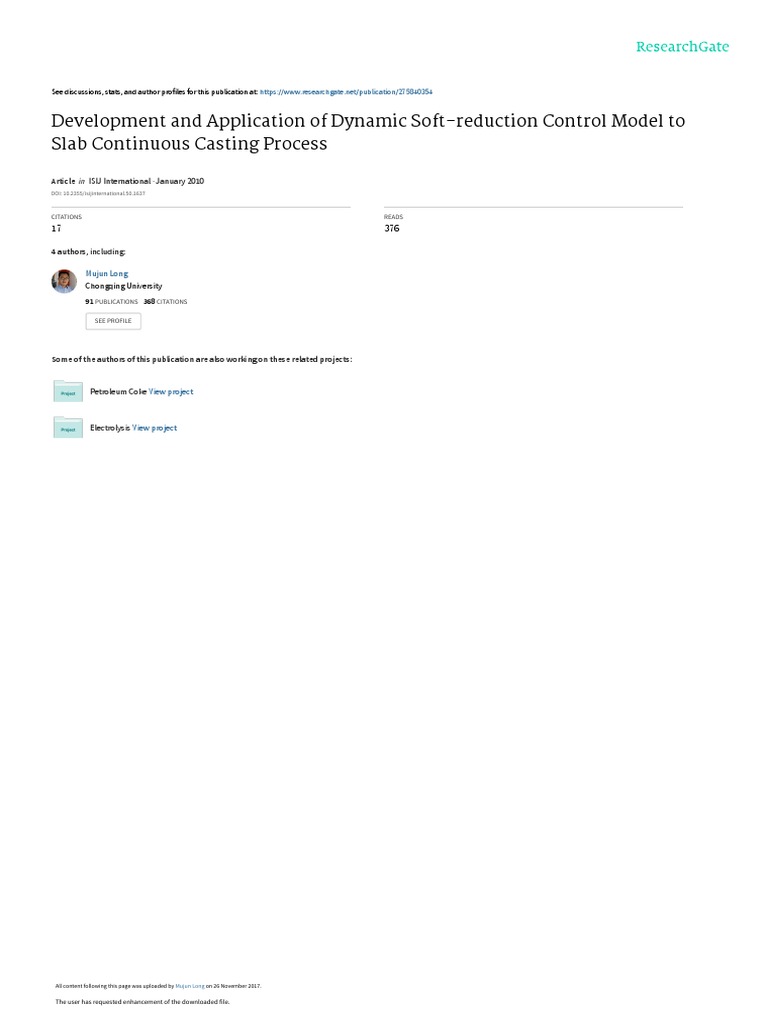Click the 368 citations author stat
Viewport: 768px width, 1024px height.
[x=165, y=301]
